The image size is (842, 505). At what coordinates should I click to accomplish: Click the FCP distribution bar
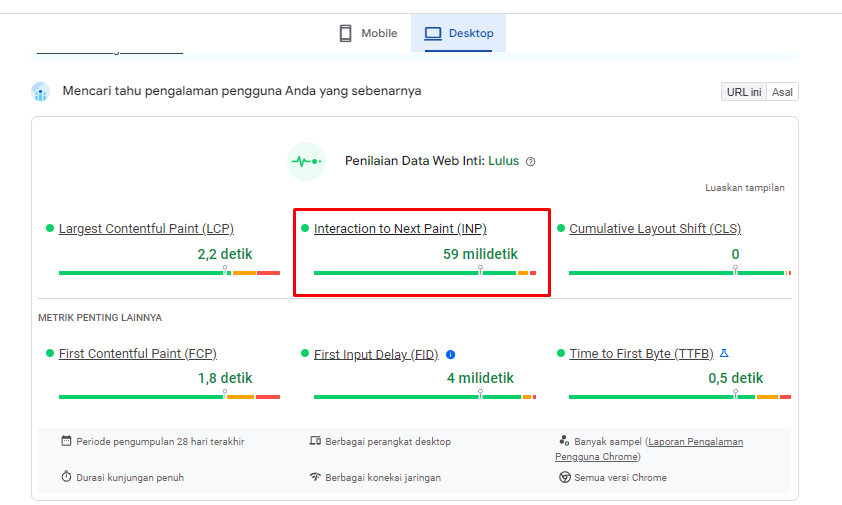(170, 397)
